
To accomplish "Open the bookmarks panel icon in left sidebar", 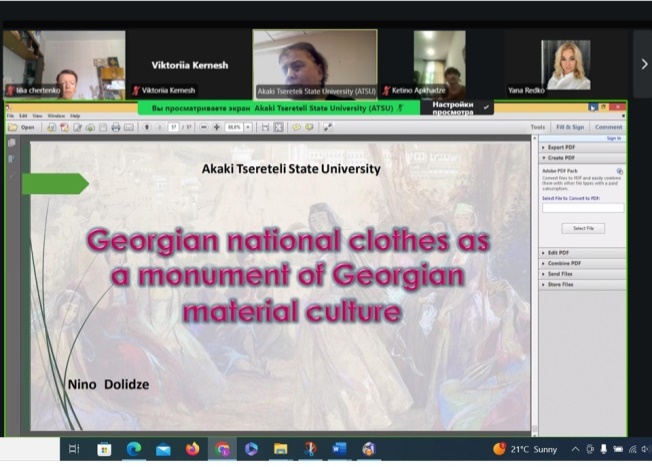I will pos(12,159).
